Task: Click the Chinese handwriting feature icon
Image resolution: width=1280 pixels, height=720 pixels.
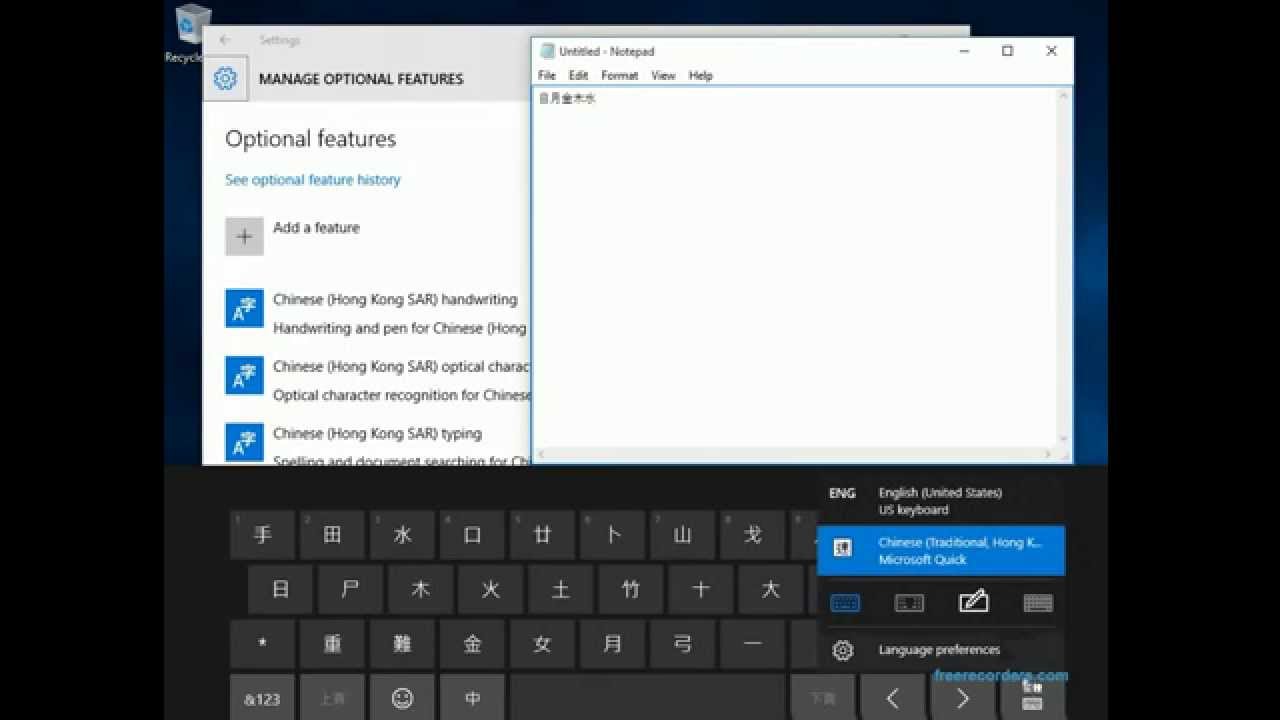Action: pos(244,309)
